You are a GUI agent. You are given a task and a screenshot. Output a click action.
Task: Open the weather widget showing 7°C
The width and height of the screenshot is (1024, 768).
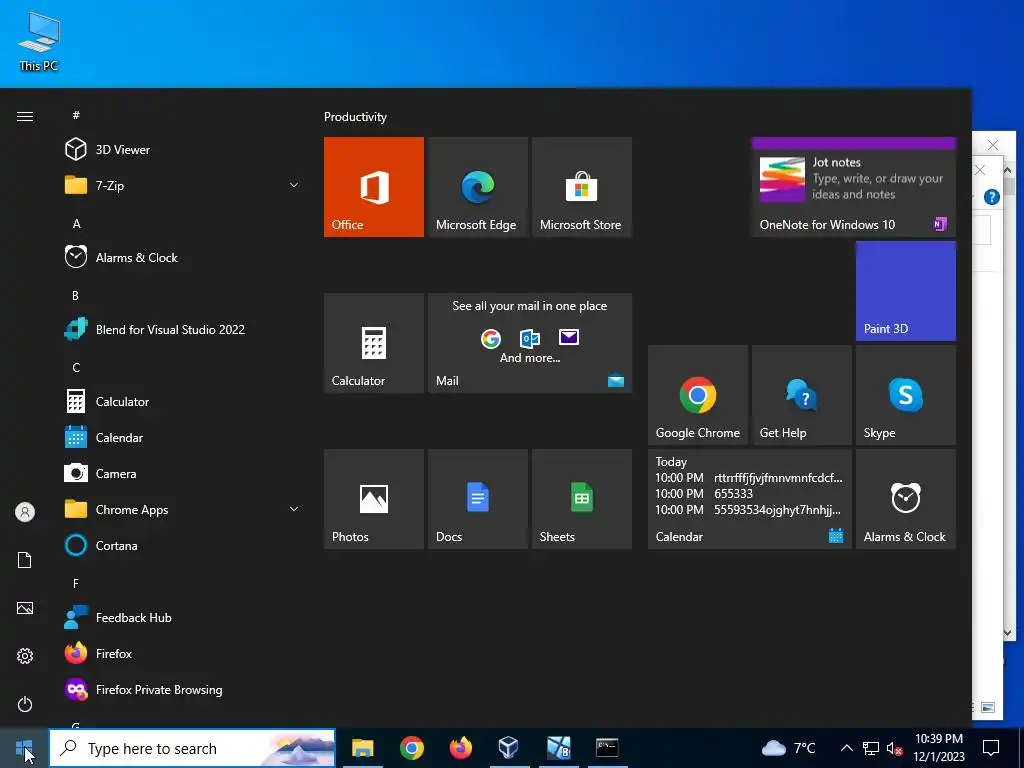(789, 748)
